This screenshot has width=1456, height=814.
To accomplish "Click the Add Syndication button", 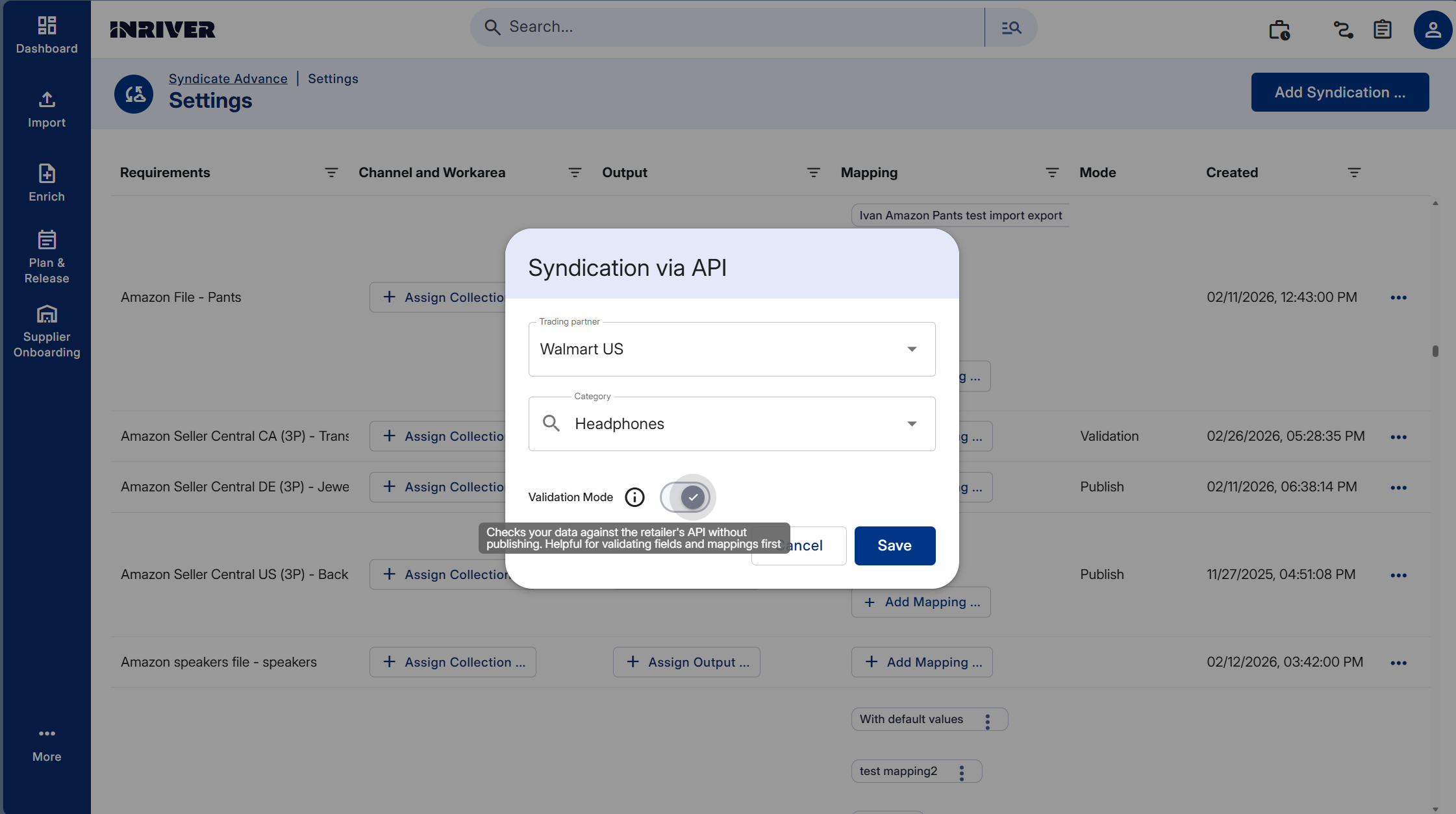I will click(x=1340, y=92).
